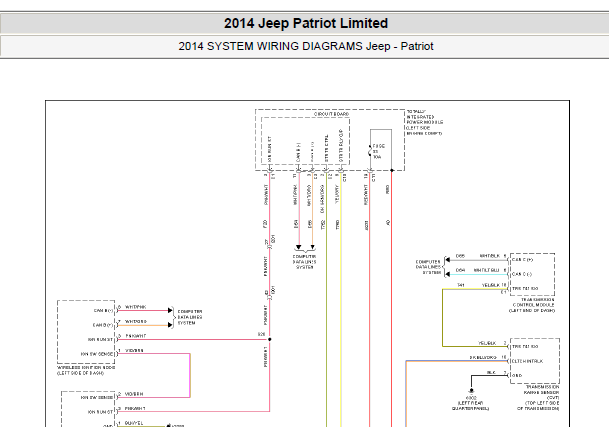Screen dimensions: 609x427
Task: Click the 'D64' circuit code
Action: (x=460, y=270)
